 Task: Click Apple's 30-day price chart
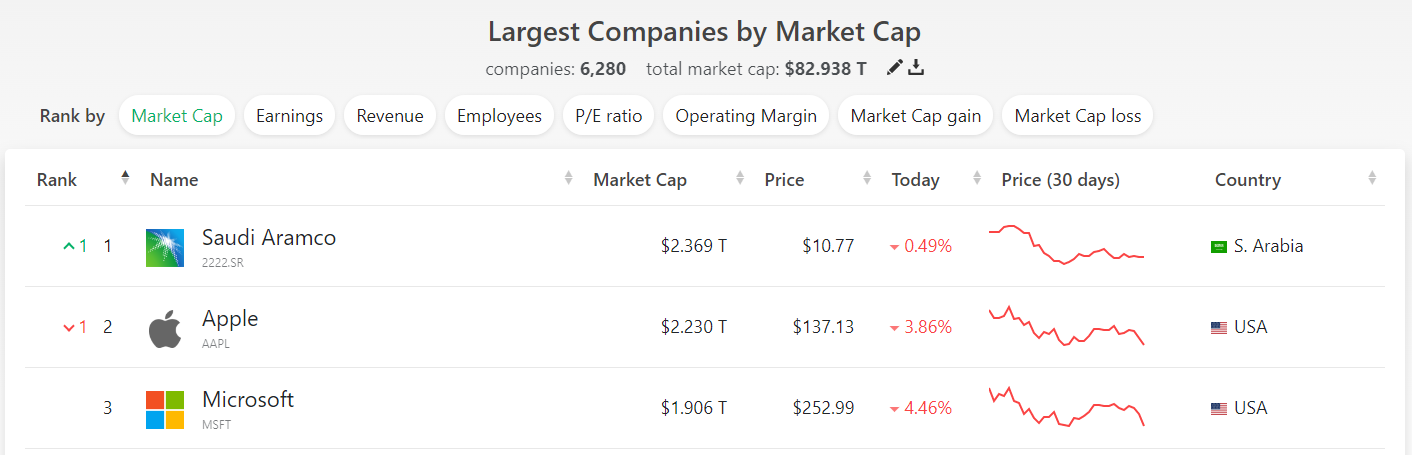[x=1066, y=326]
